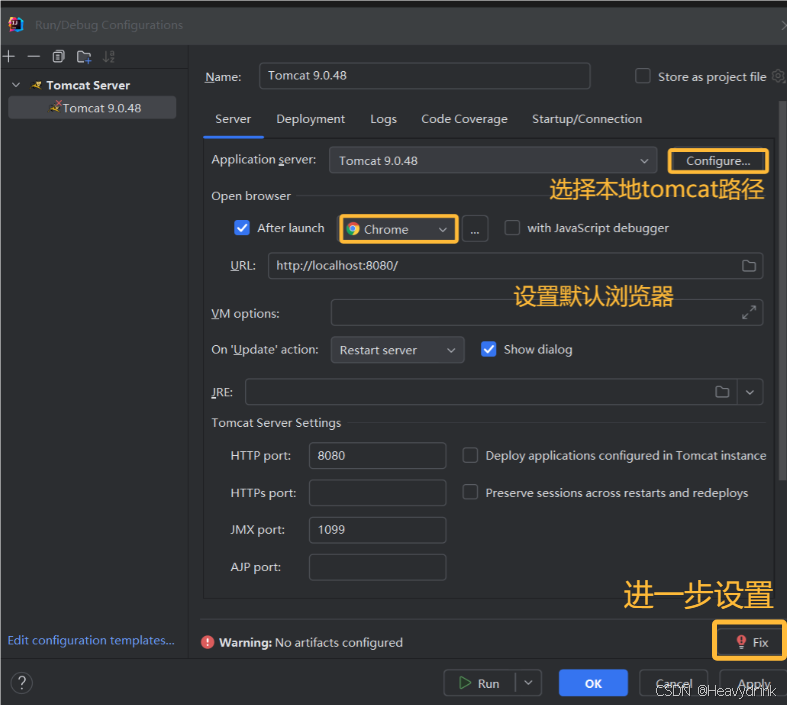Check Deploy applications configured in Tomcat instance

tap(470, 455)
